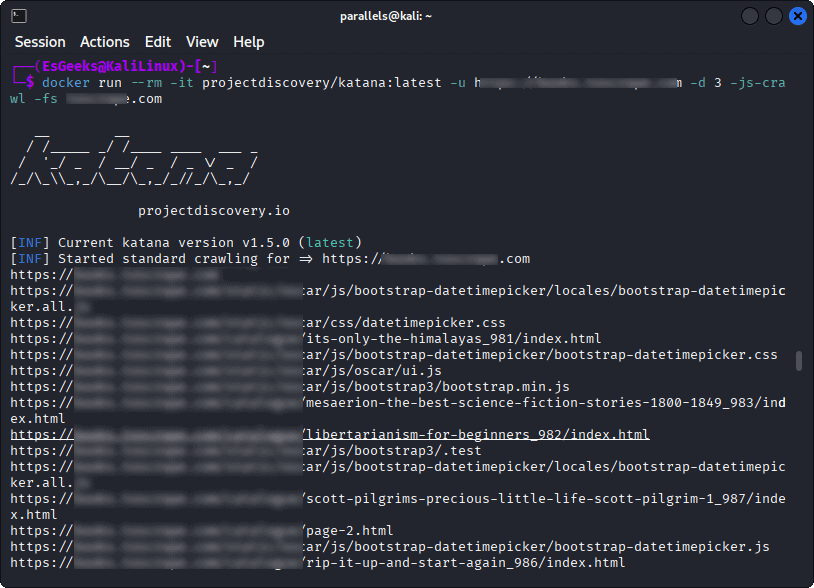Image resolution: width=814 pixels, height=588 pixels.
Task: Click projectdiscovery/katana:latest in command
Action: (x=321, y=83)
